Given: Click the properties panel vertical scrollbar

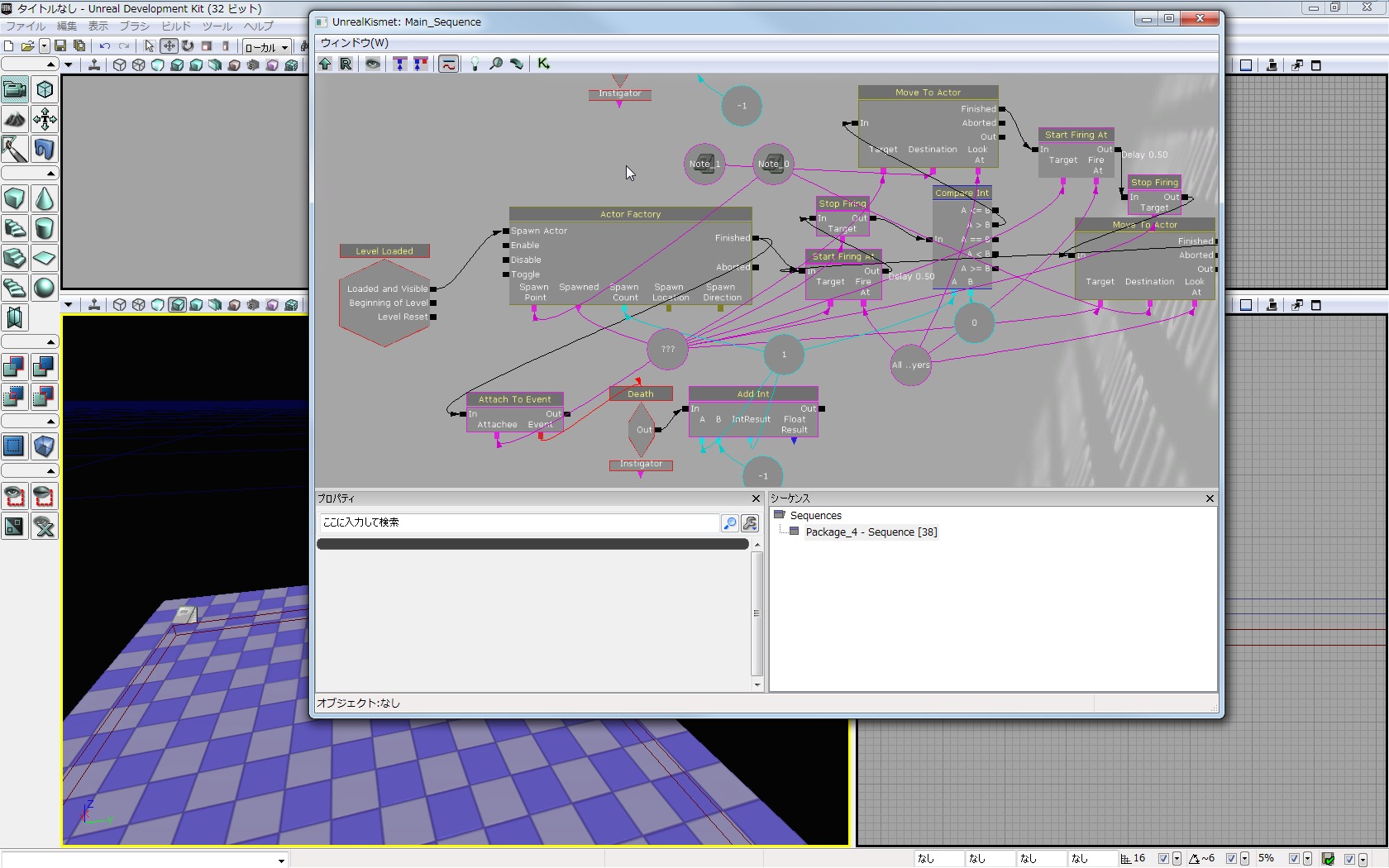Looking at the screenshot, I should (757, 613).
